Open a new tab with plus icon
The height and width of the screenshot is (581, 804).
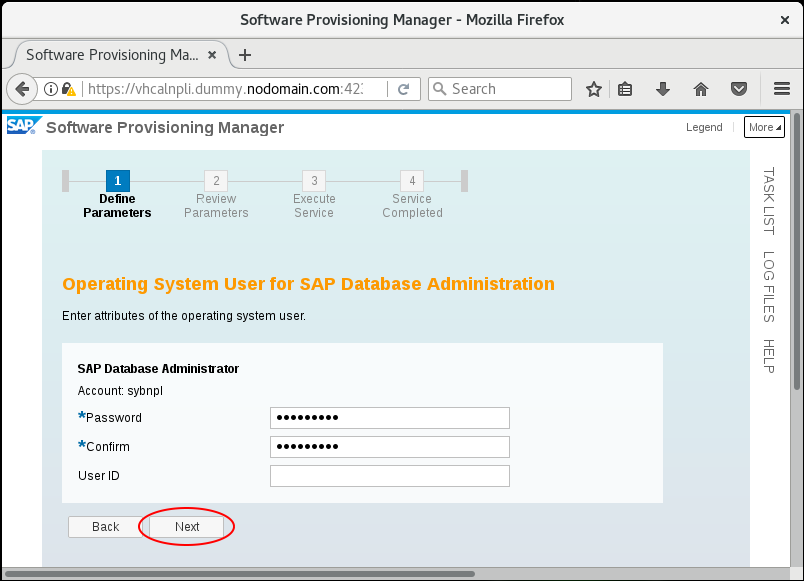pos(245,55)
